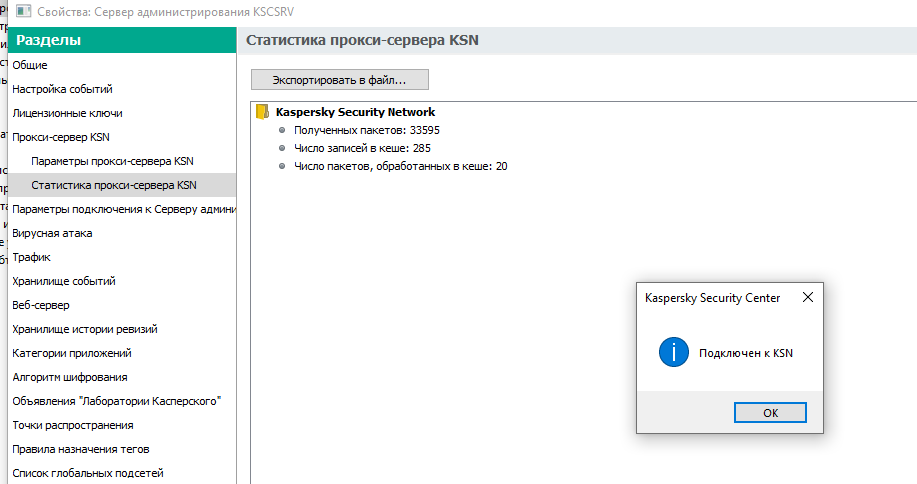Click the Kaspersky Security Center dialog title
Viewport: 917px width, 484px height.
tap(712, 298)
